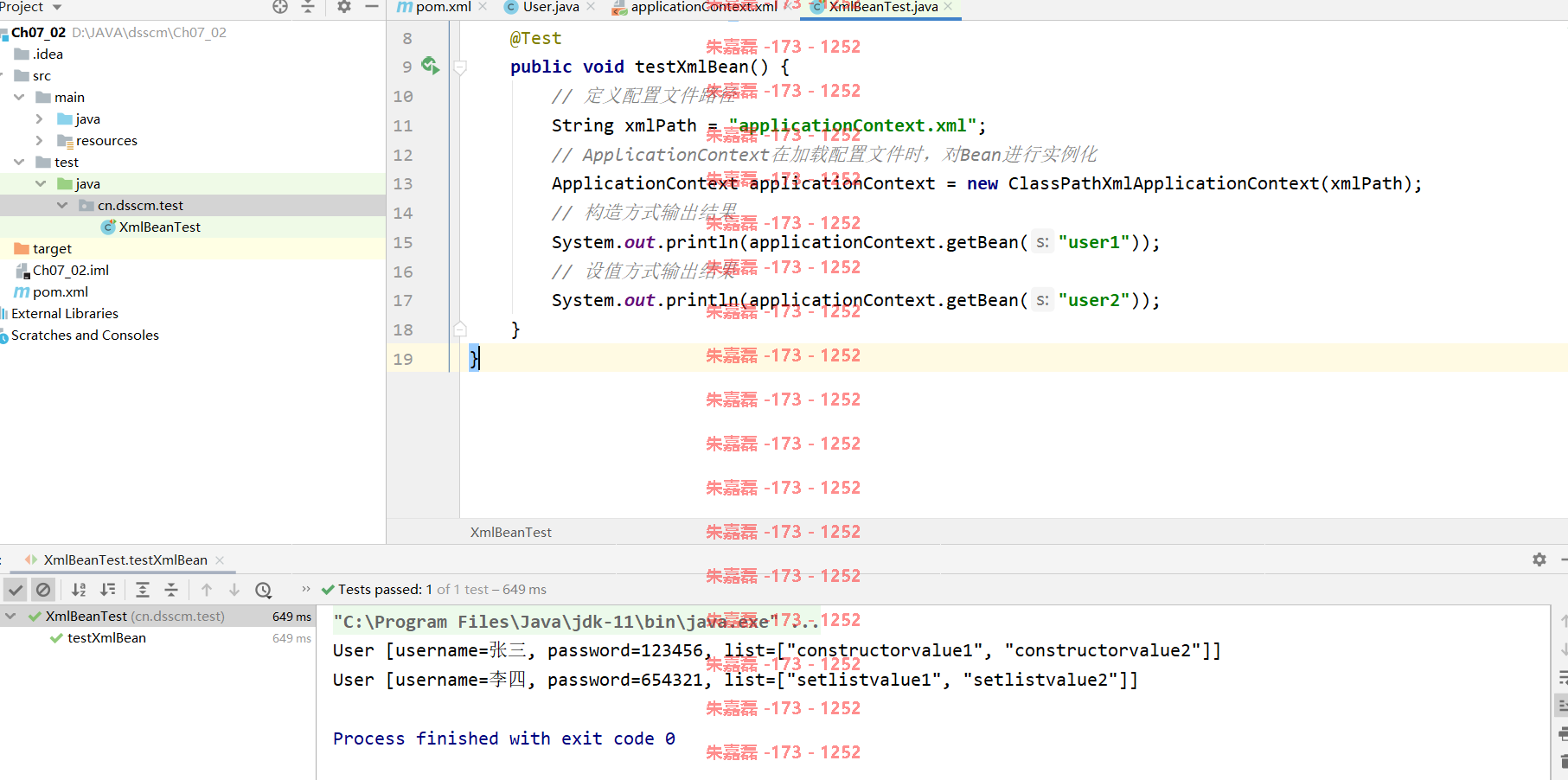The height and width of the screenshot is (780, 1568).
Task: Click fold end marker on line 18
Action: pos(460,329)
